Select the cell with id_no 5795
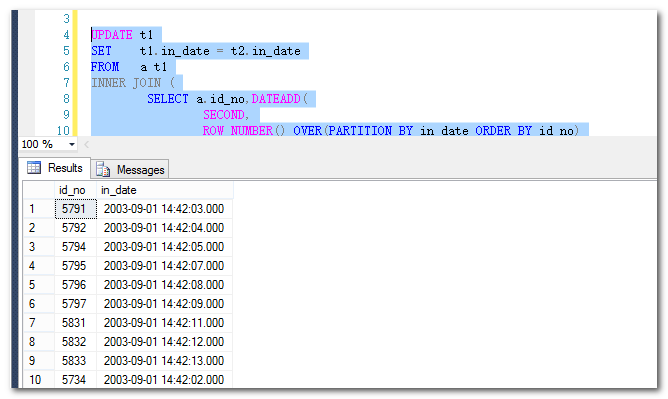Viewport: 668px width, 399px height. 75,266
